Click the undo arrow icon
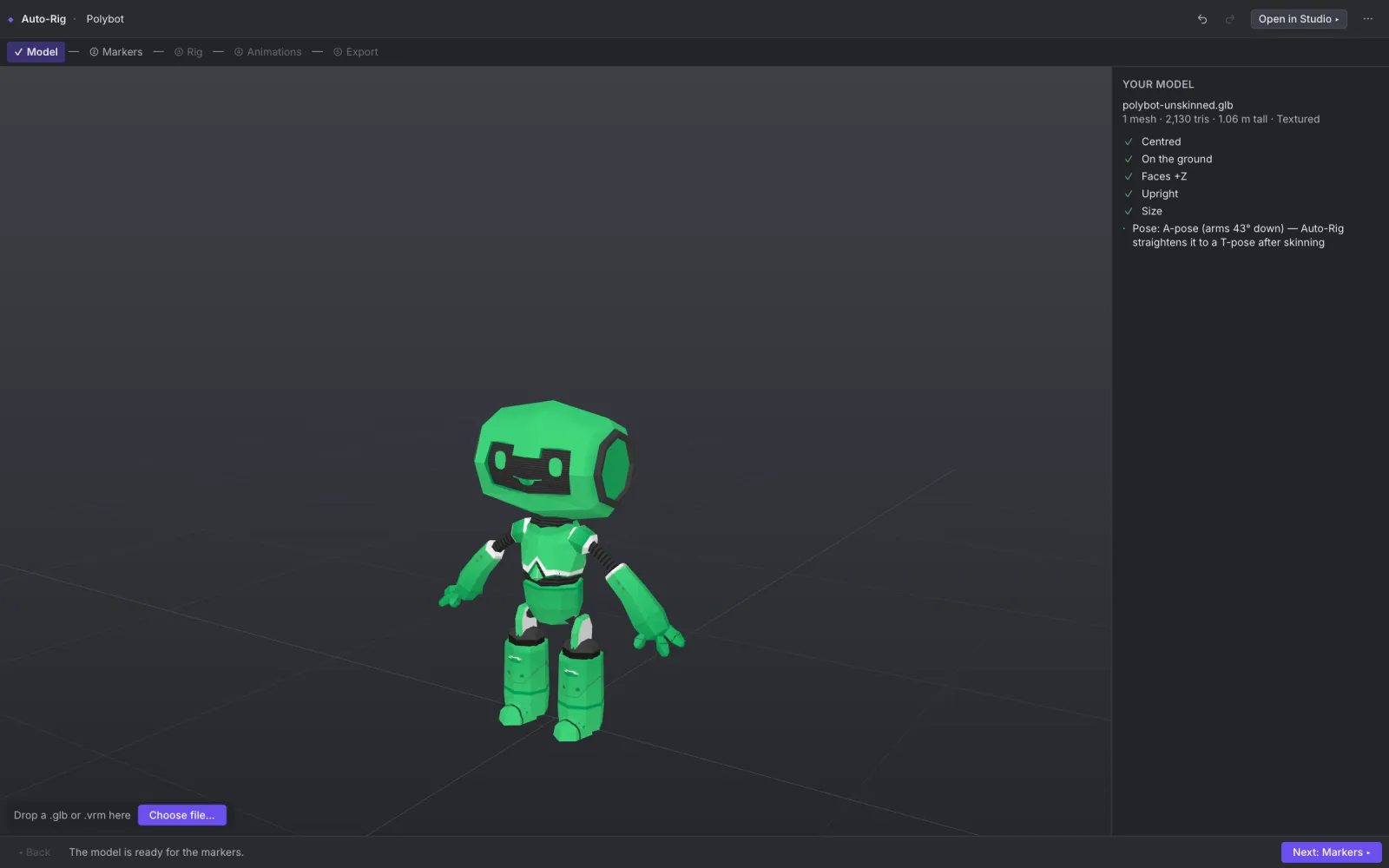The height and width of the screenshot is (868, 1389). pos(1202,19)
